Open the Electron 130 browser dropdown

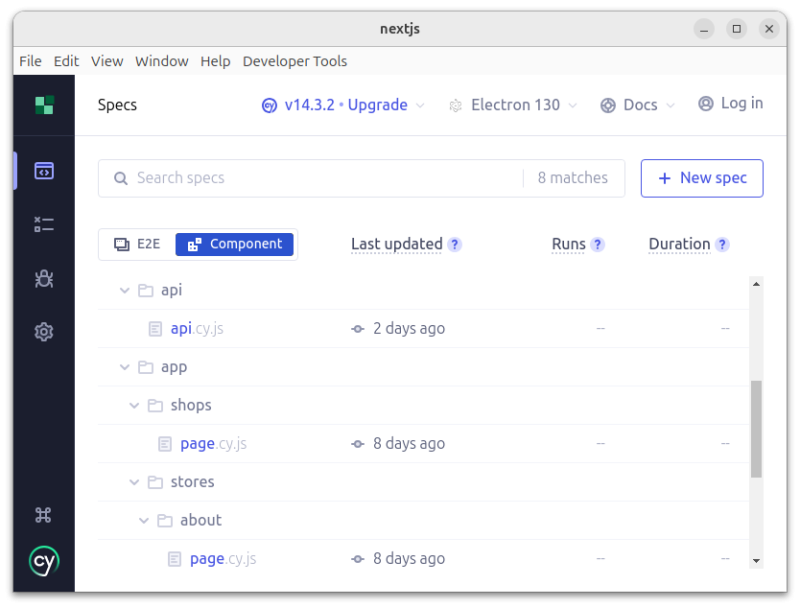tap(514, 105)
